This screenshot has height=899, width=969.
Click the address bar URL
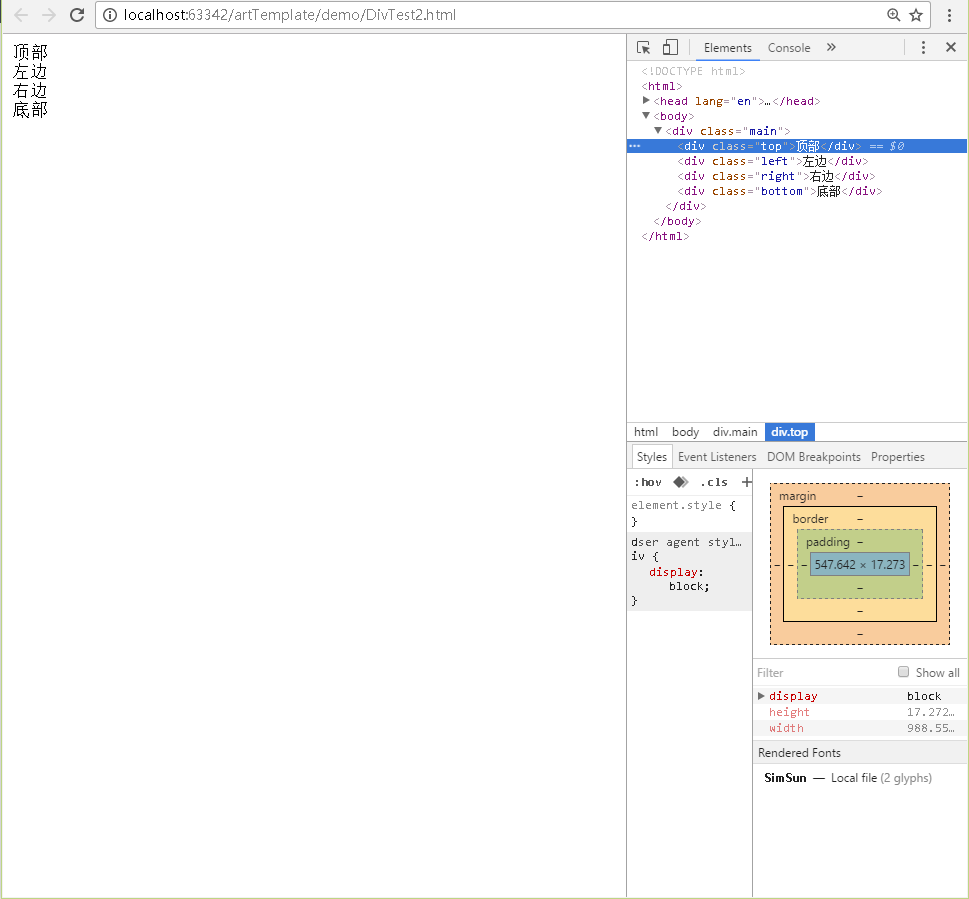[289, 15]
